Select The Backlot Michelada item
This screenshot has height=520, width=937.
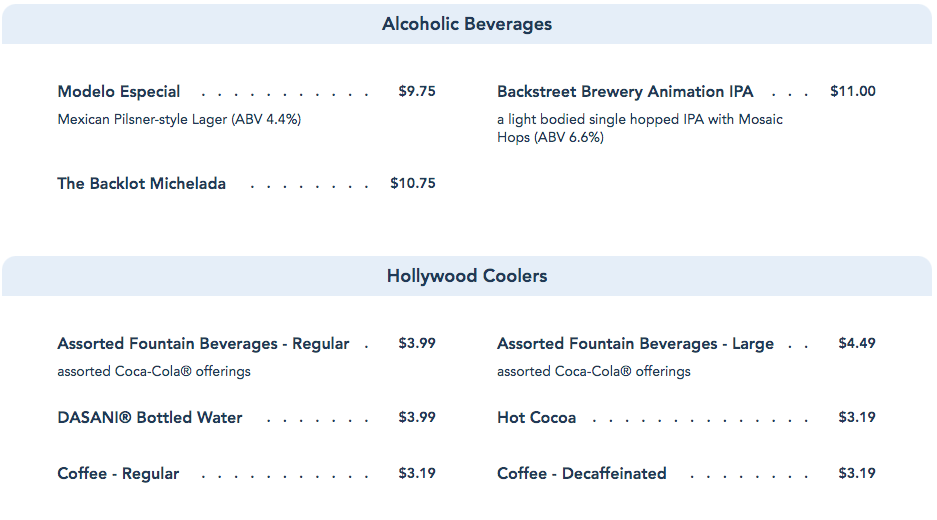point(142,184)
